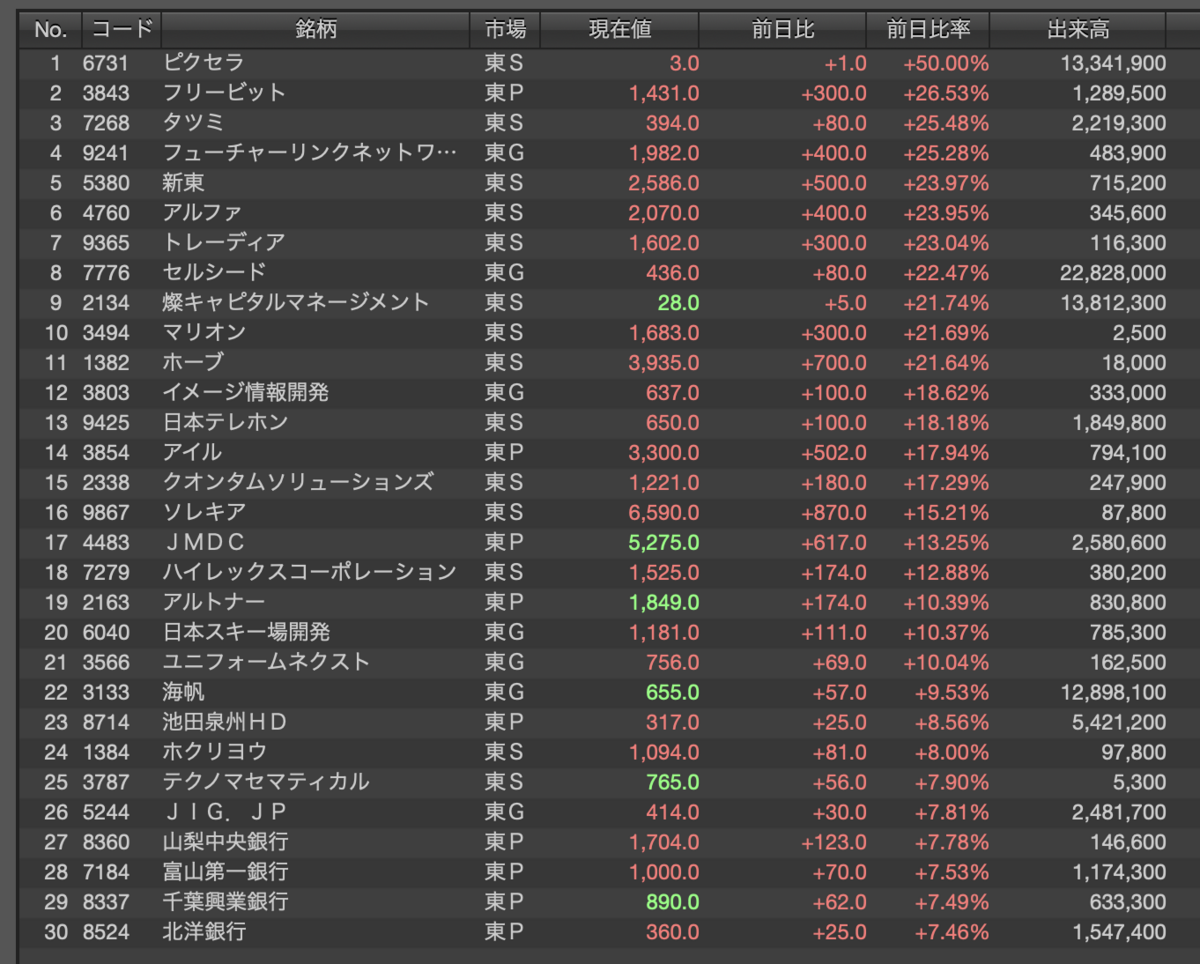Click the +26.53% change rate
The image size is (1200, 964).
click(x=946, y=94)
